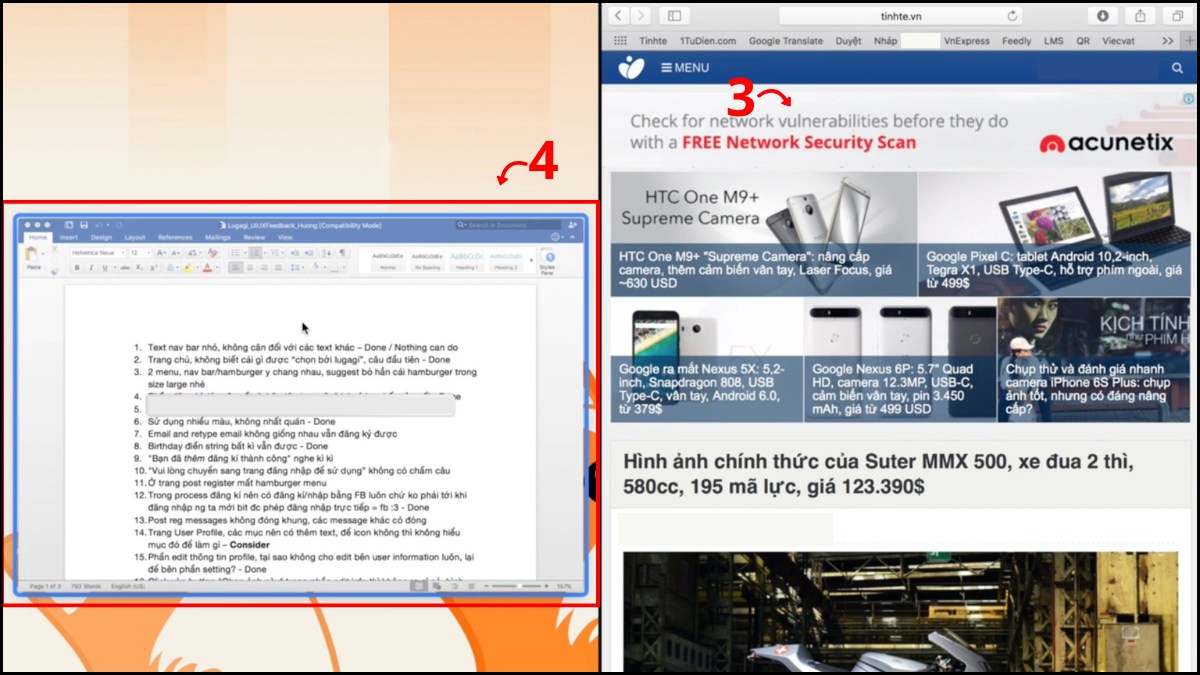The height and width of the screenshot is (675, 1200).
Task: Toggle Italic formatting in Word
Action: tap(89, 266)
